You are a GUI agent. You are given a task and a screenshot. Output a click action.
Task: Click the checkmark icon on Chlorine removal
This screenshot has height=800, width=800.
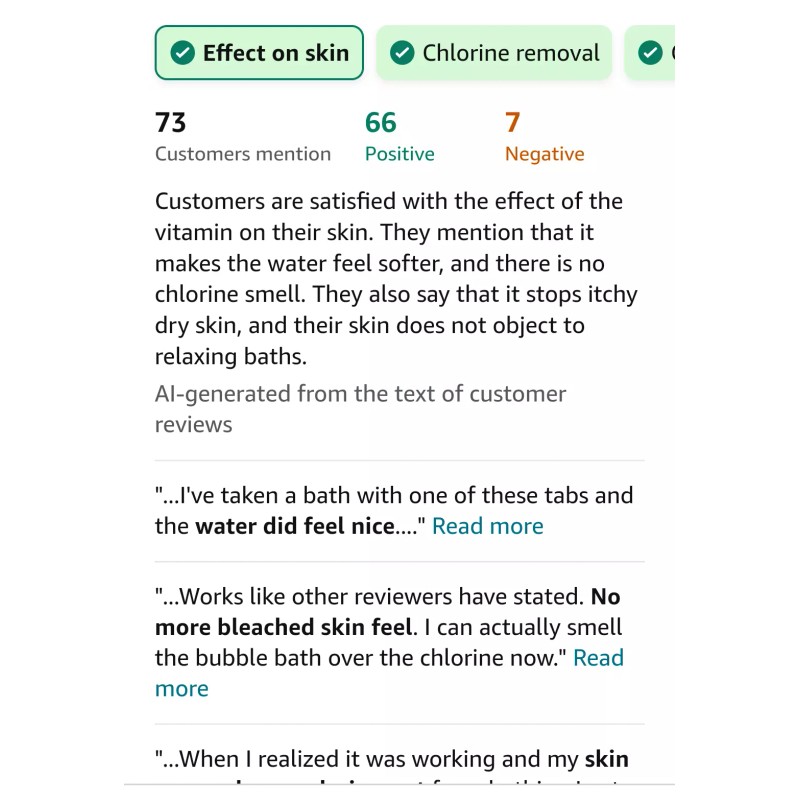pos(402,53)
